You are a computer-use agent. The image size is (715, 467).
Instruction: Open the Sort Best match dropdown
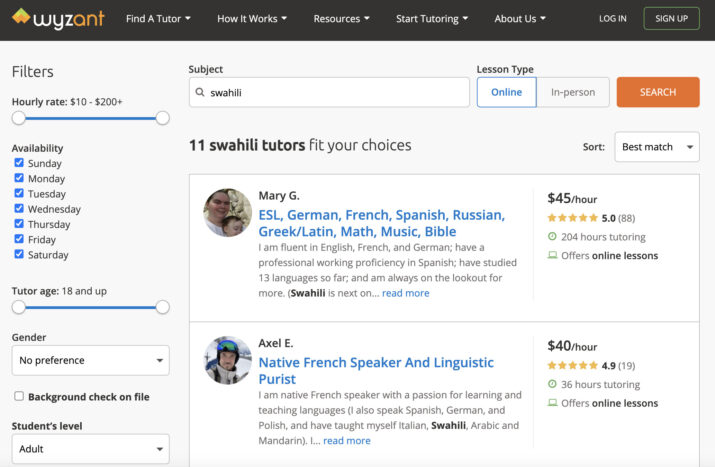click(657, 147)
